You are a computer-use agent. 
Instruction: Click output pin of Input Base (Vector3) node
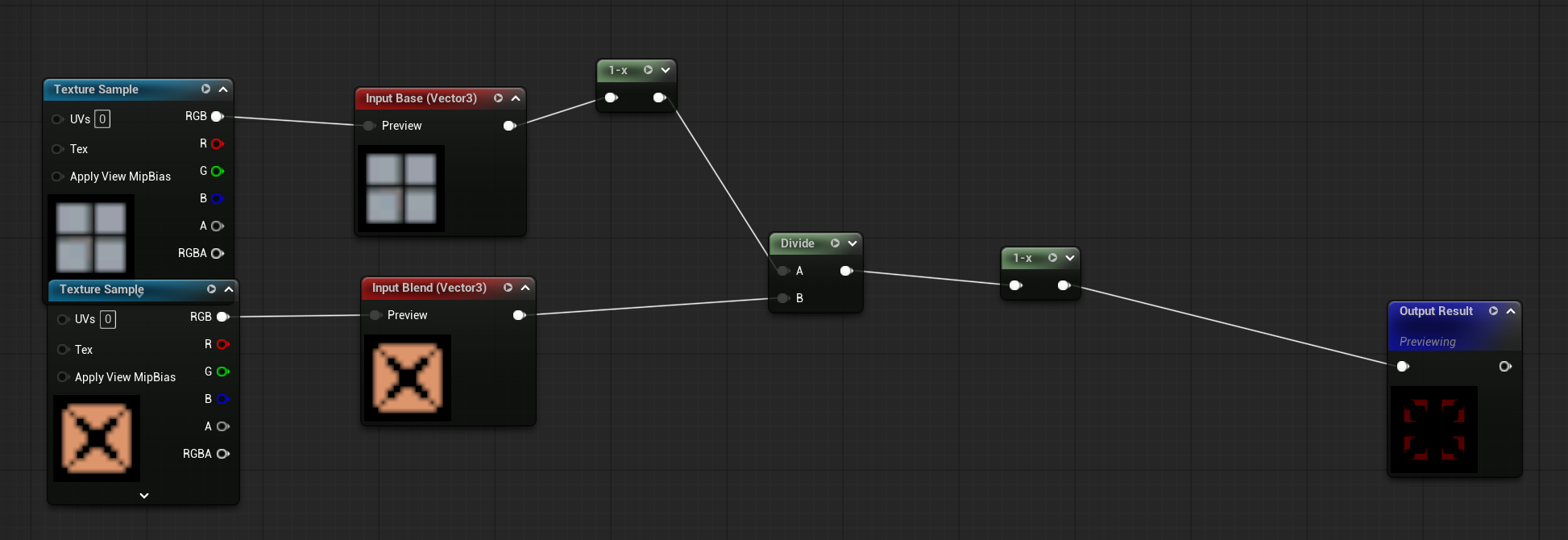(x=509, y=126)
